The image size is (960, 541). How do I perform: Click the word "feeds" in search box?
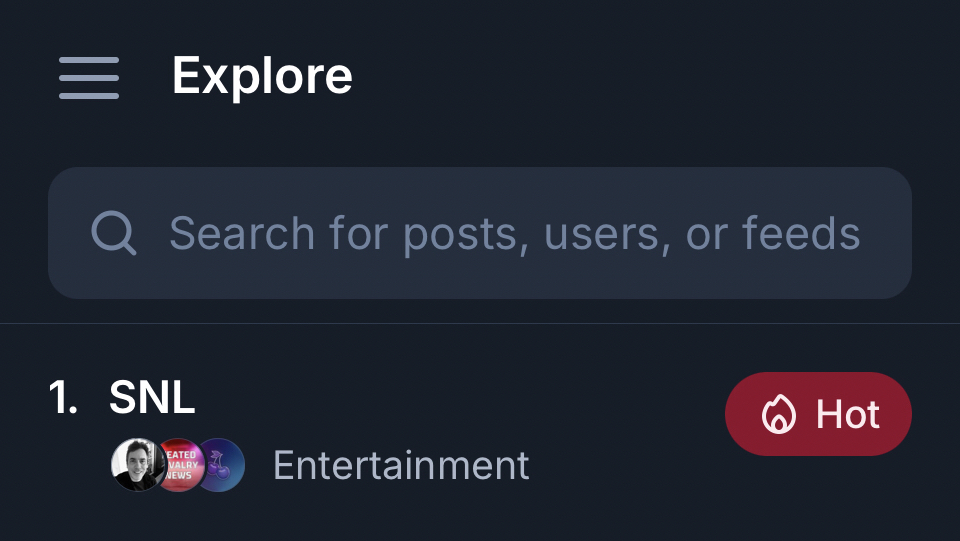click(x=801, y=233)
